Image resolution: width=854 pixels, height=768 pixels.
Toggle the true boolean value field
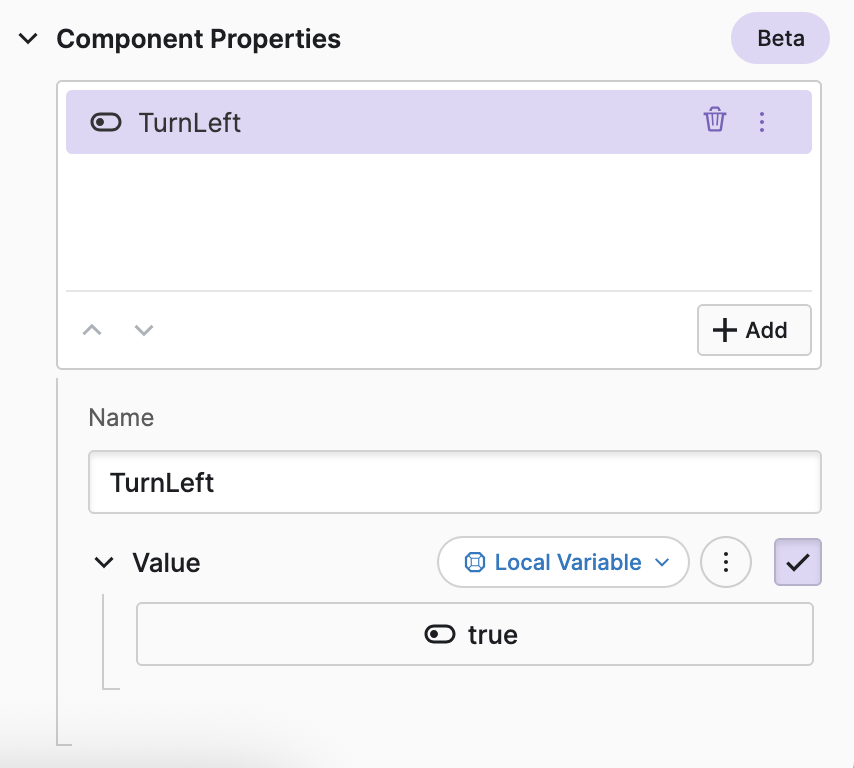point(474,634)
